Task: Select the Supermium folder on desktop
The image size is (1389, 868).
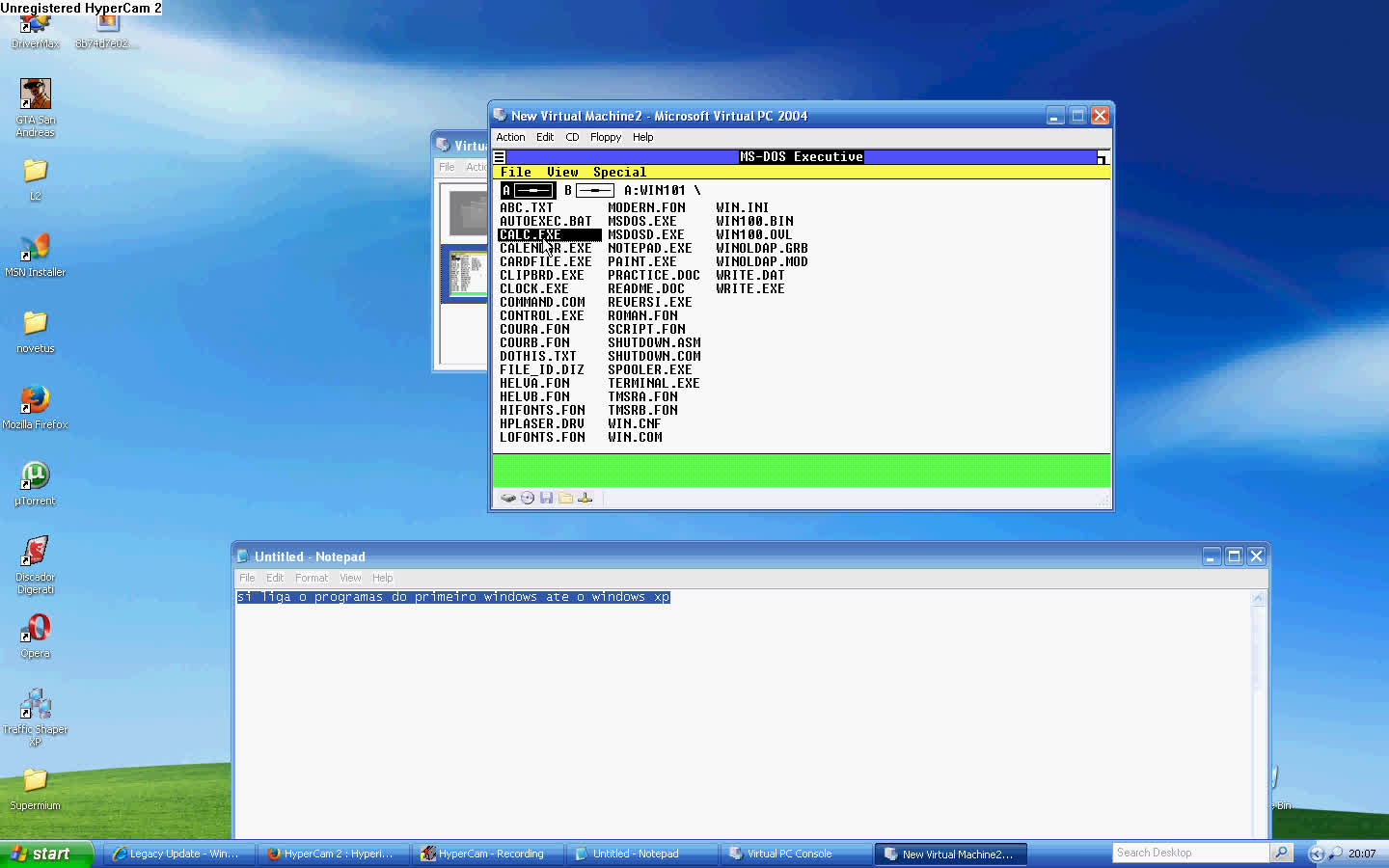Action: coord(35,789)
